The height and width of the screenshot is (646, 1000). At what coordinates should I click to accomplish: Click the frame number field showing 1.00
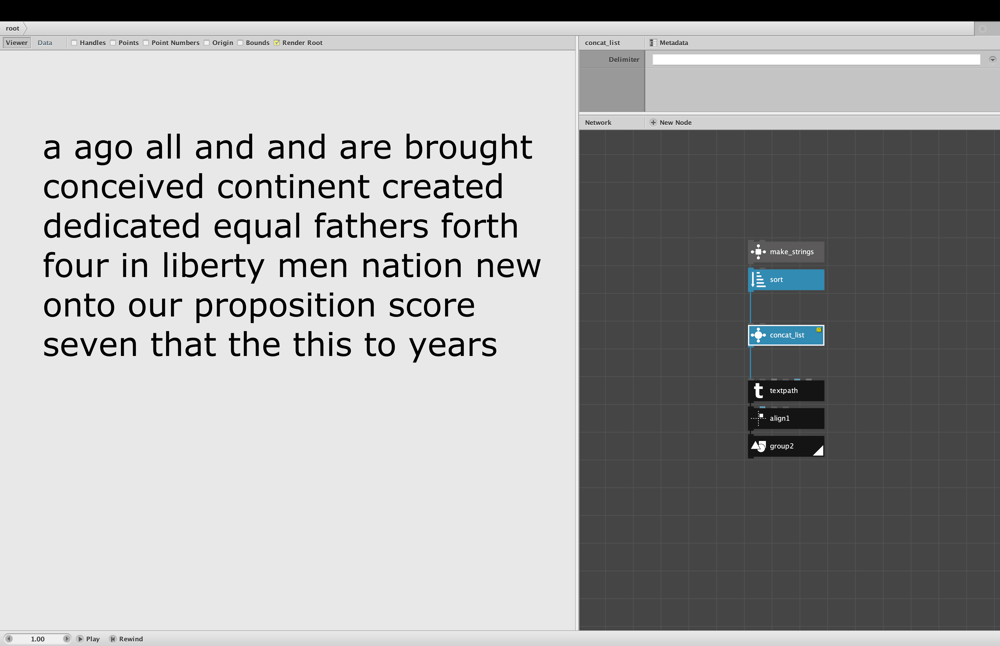point(38,638)
